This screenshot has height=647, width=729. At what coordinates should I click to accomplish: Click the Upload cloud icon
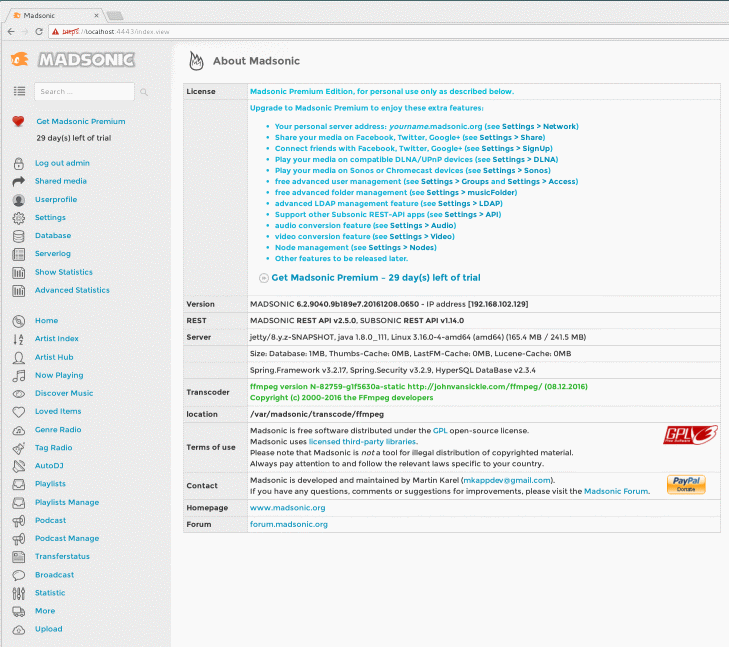(x=18, y=629)
